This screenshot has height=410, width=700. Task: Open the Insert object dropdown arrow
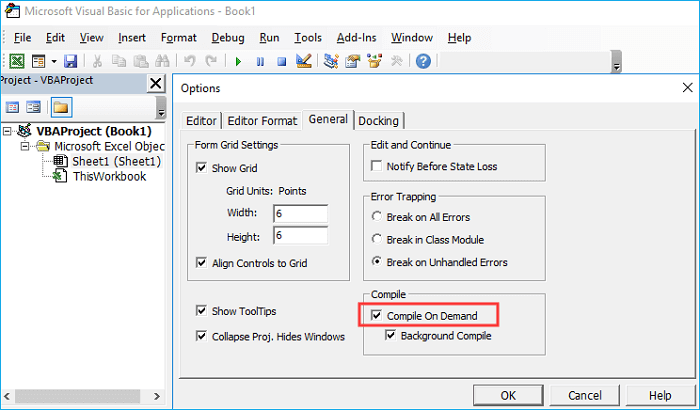click(54, 61)
